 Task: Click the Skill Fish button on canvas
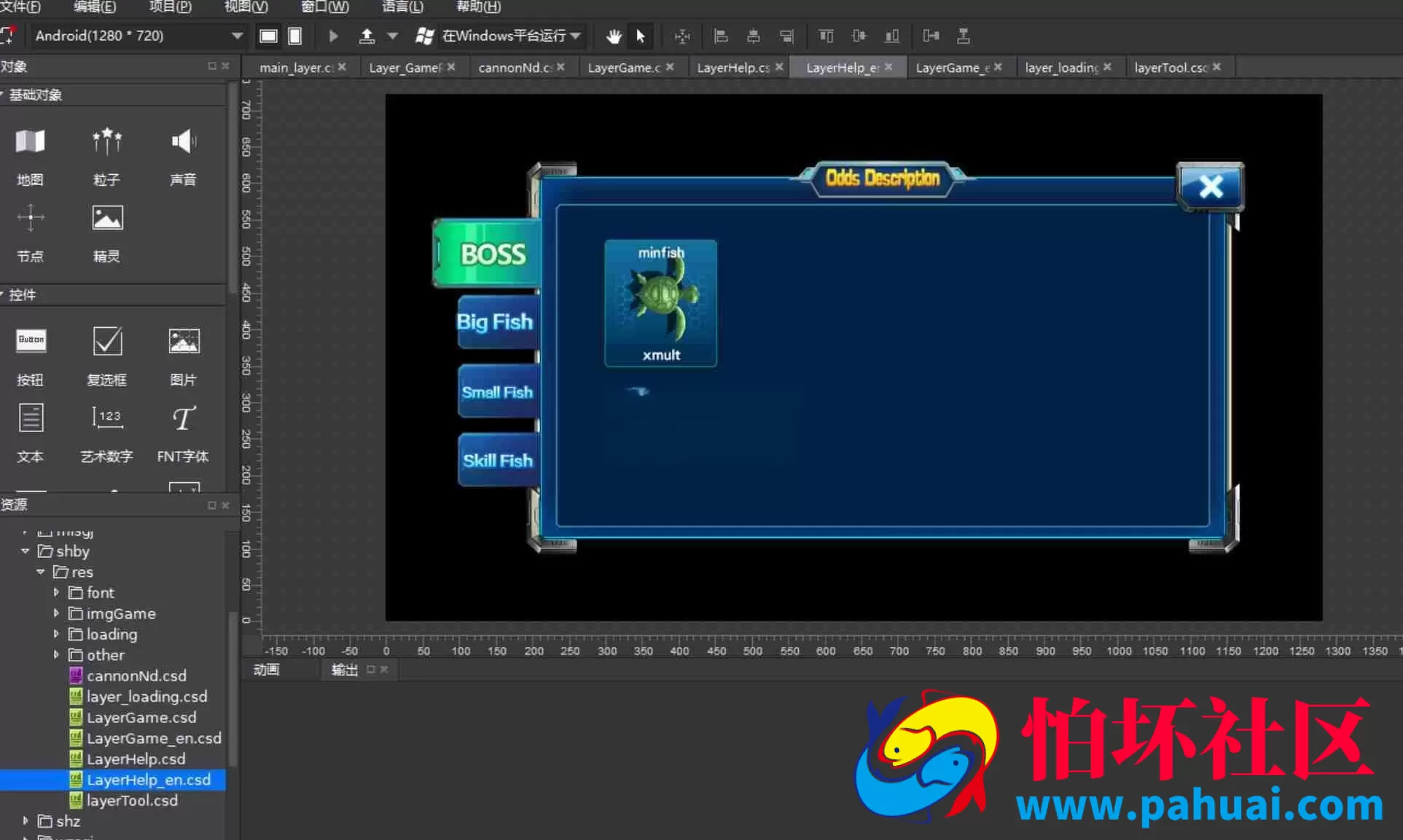[x=498, y=460]
